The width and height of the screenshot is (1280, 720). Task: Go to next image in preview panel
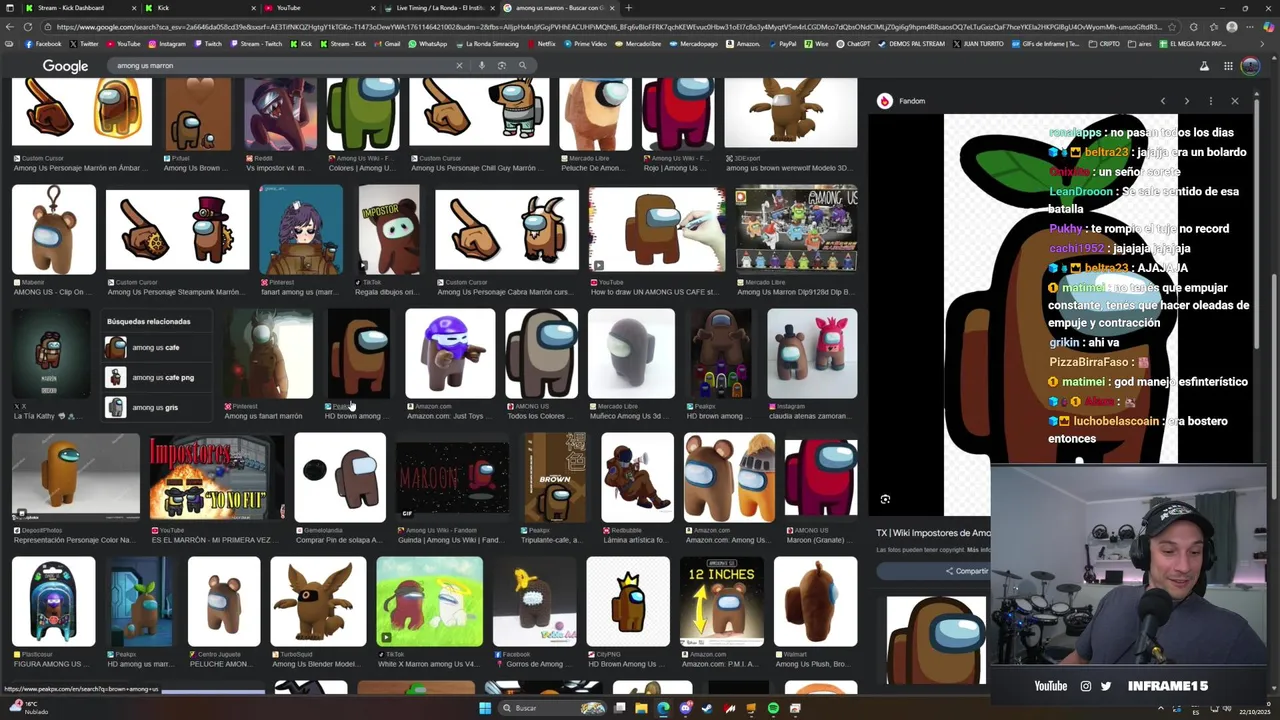click(1186, 101)
